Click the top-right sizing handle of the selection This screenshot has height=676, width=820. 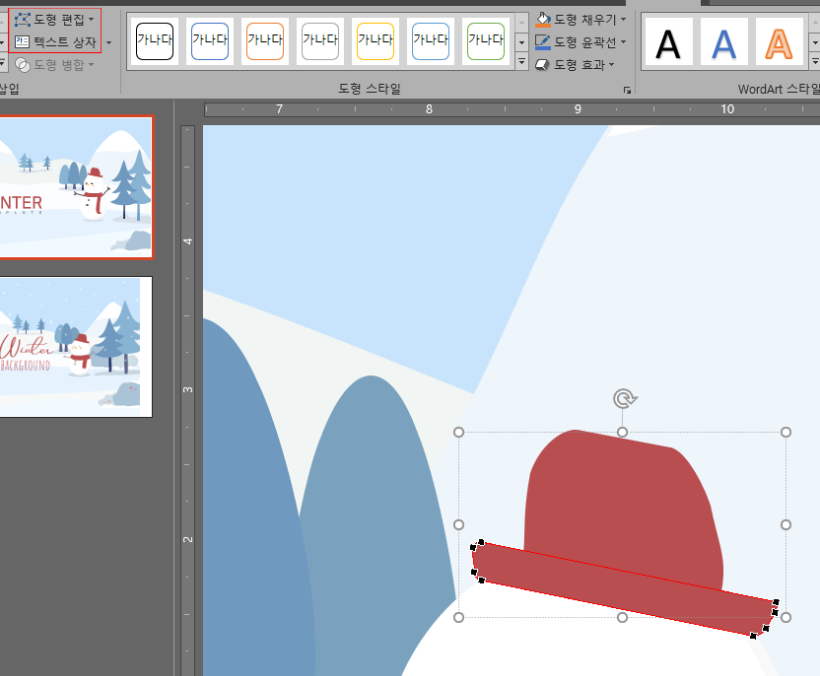tap(785, 432)
